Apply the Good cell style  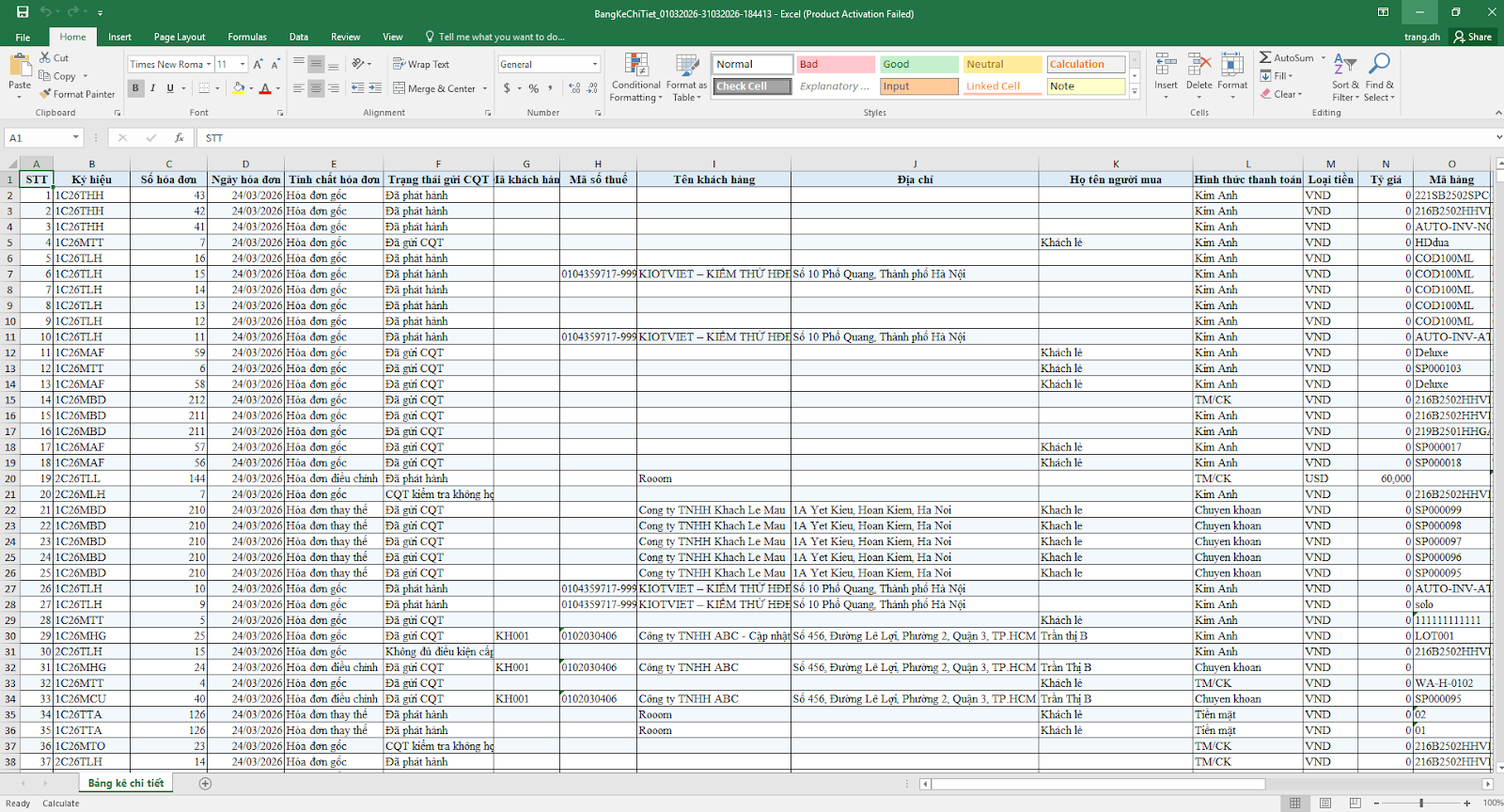(x=918, y=64)
